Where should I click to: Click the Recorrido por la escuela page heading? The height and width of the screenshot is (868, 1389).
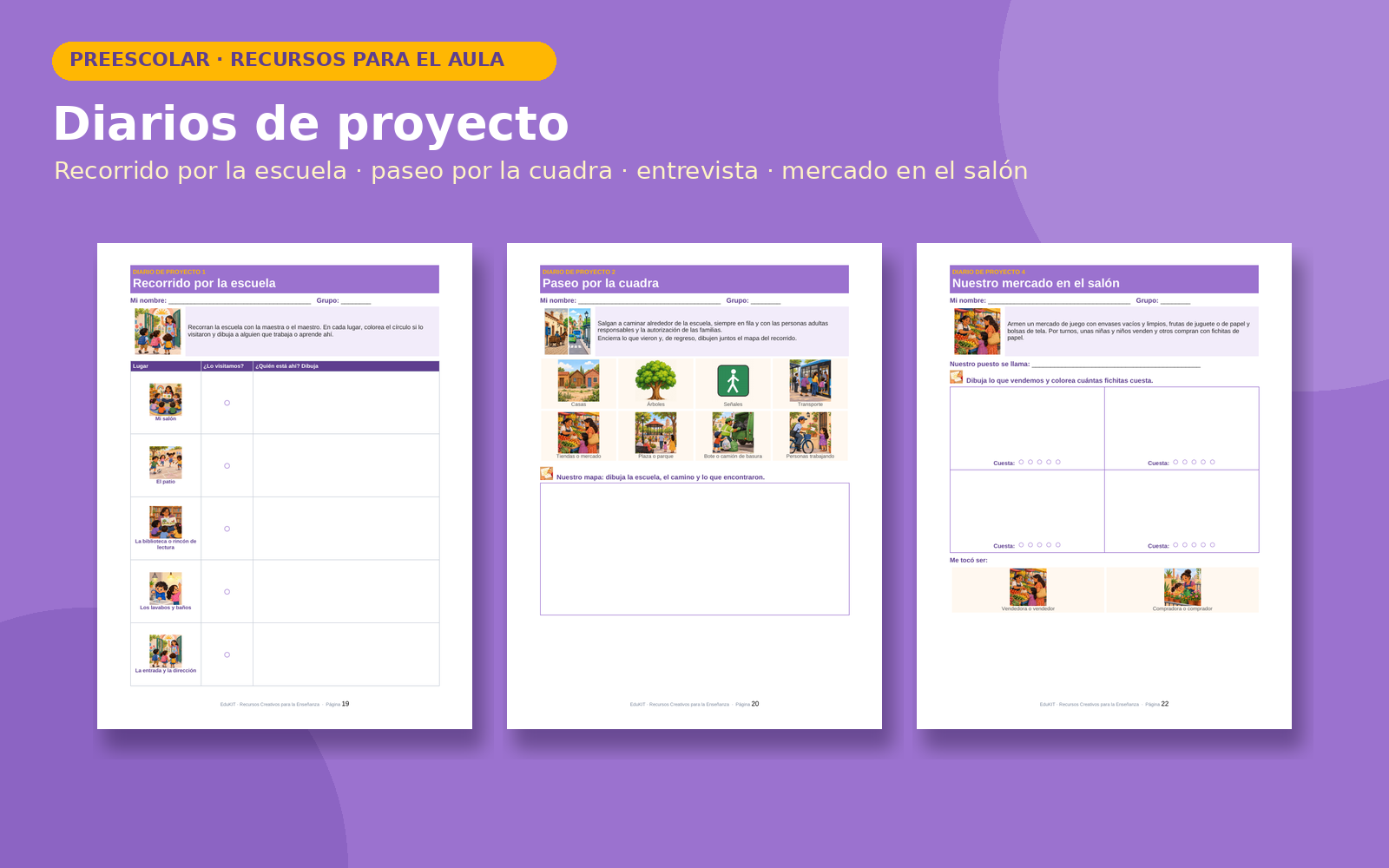[x=204, y=283]
